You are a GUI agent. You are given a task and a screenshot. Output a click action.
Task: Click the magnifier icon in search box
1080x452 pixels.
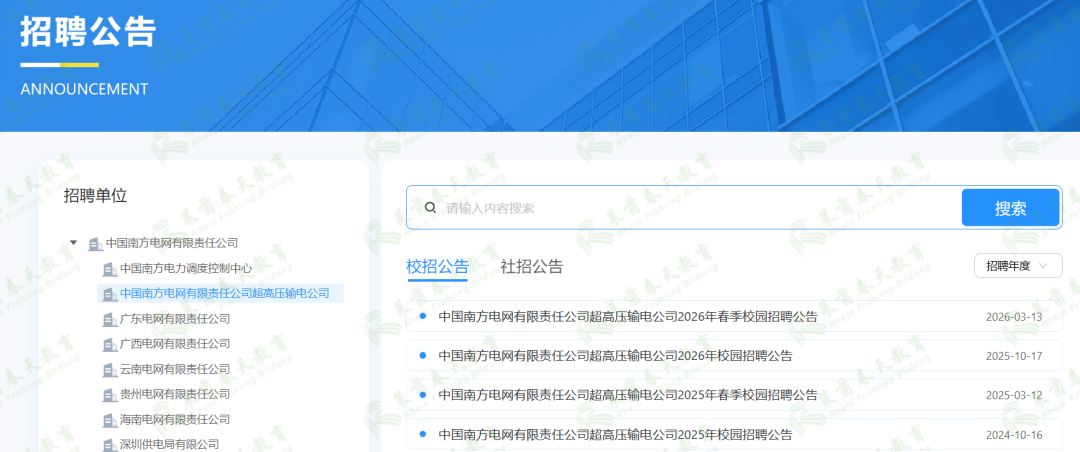coord(430,207)
